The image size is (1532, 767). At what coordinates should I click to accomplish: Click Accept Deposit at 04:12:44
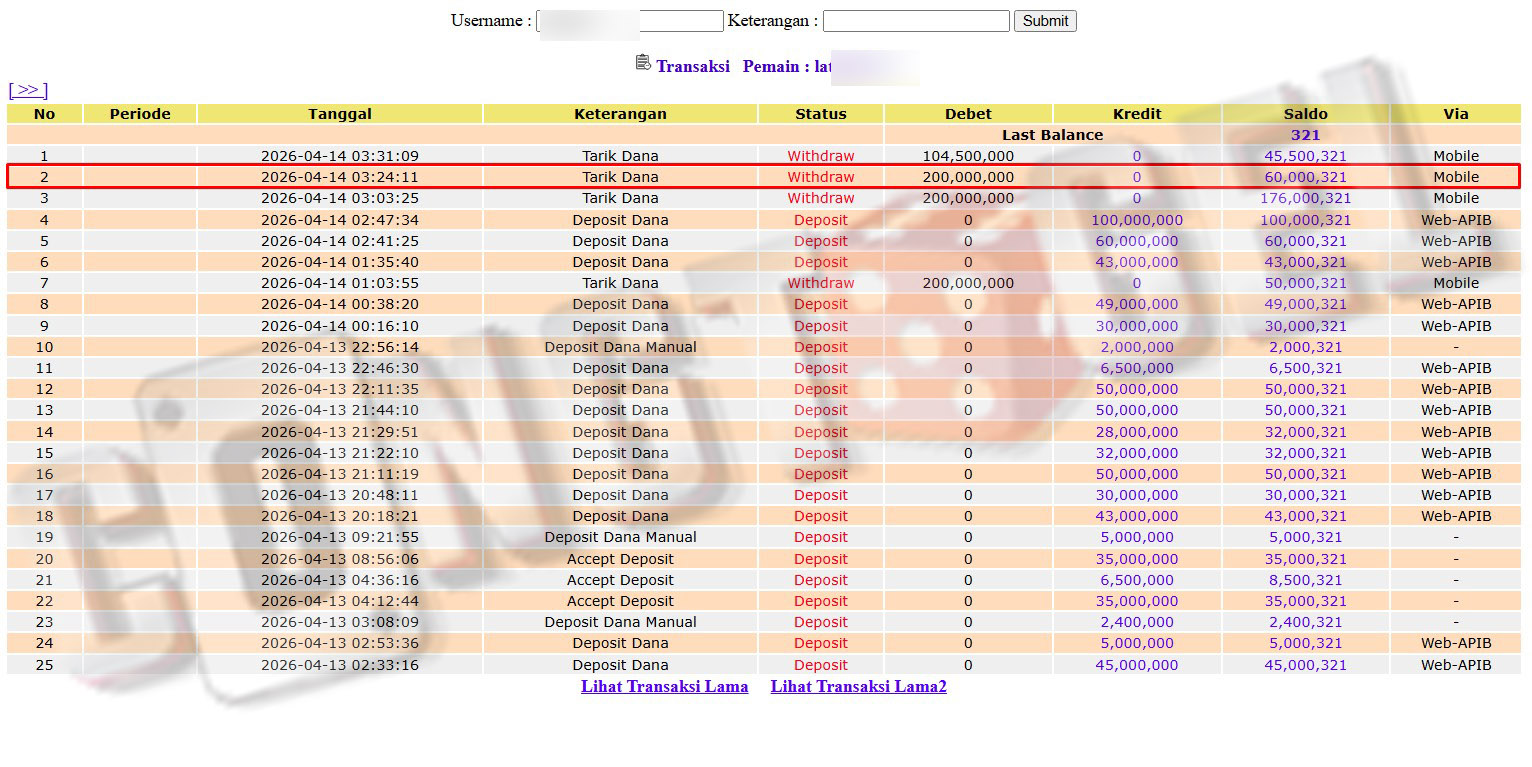(x=620, y=601)
